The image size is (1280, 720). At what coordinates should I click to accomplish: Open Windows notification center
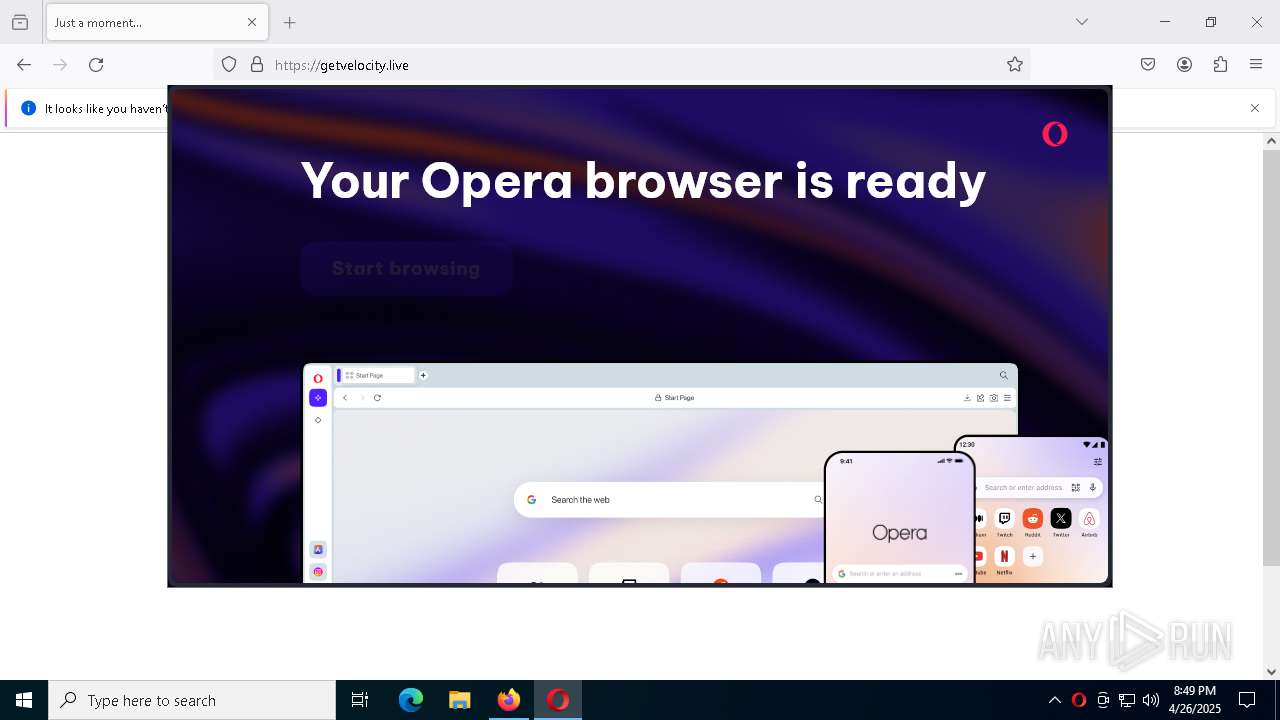coord(1247,700)
